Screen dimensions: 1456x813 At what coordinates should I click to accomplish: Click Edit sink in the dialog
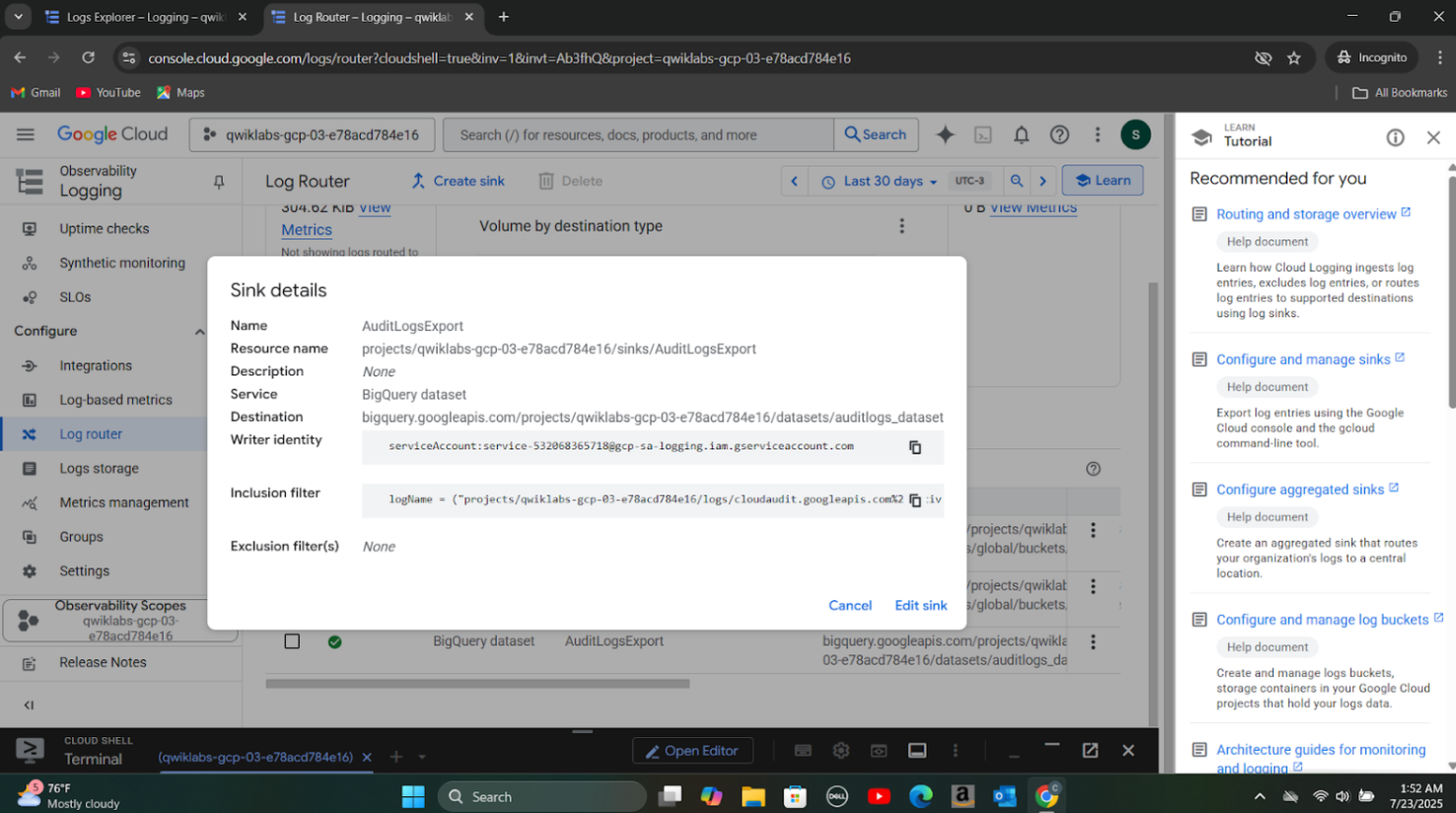[920, 606]
